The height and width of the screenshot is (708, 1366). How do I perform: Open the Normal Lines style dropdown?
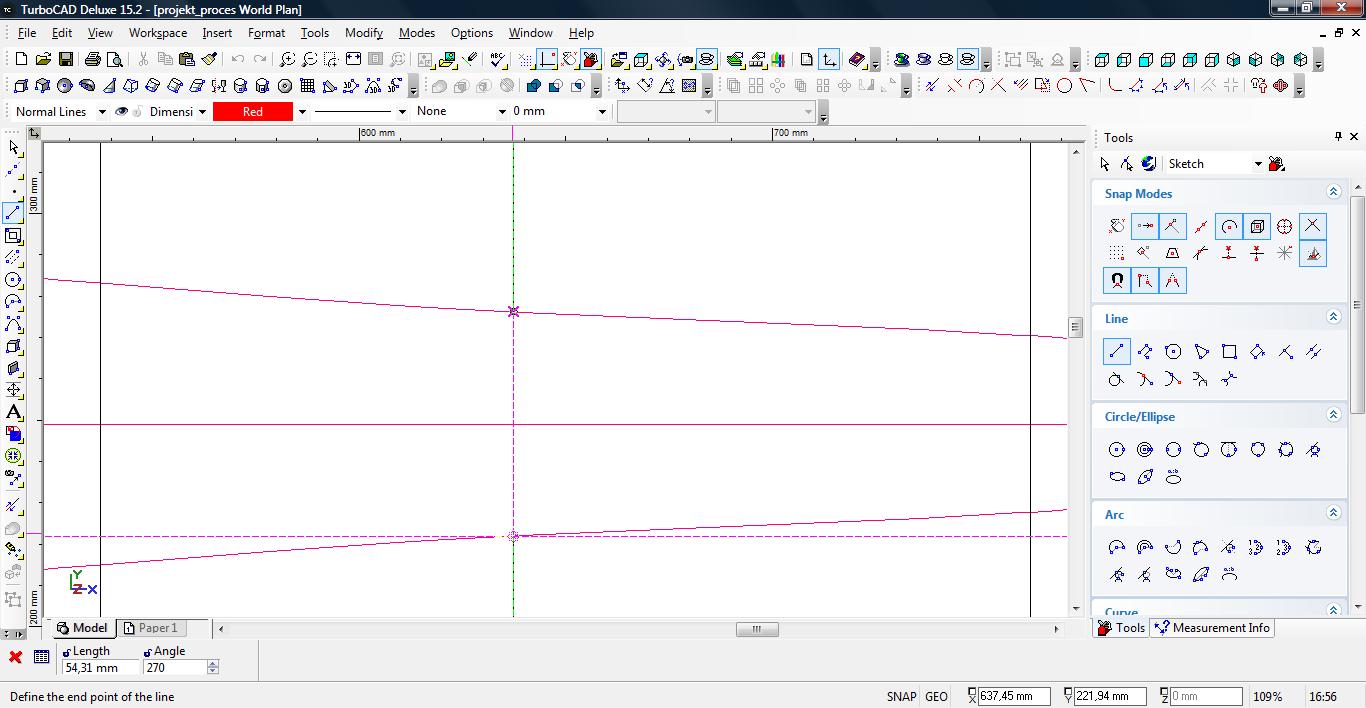[101, 112]
